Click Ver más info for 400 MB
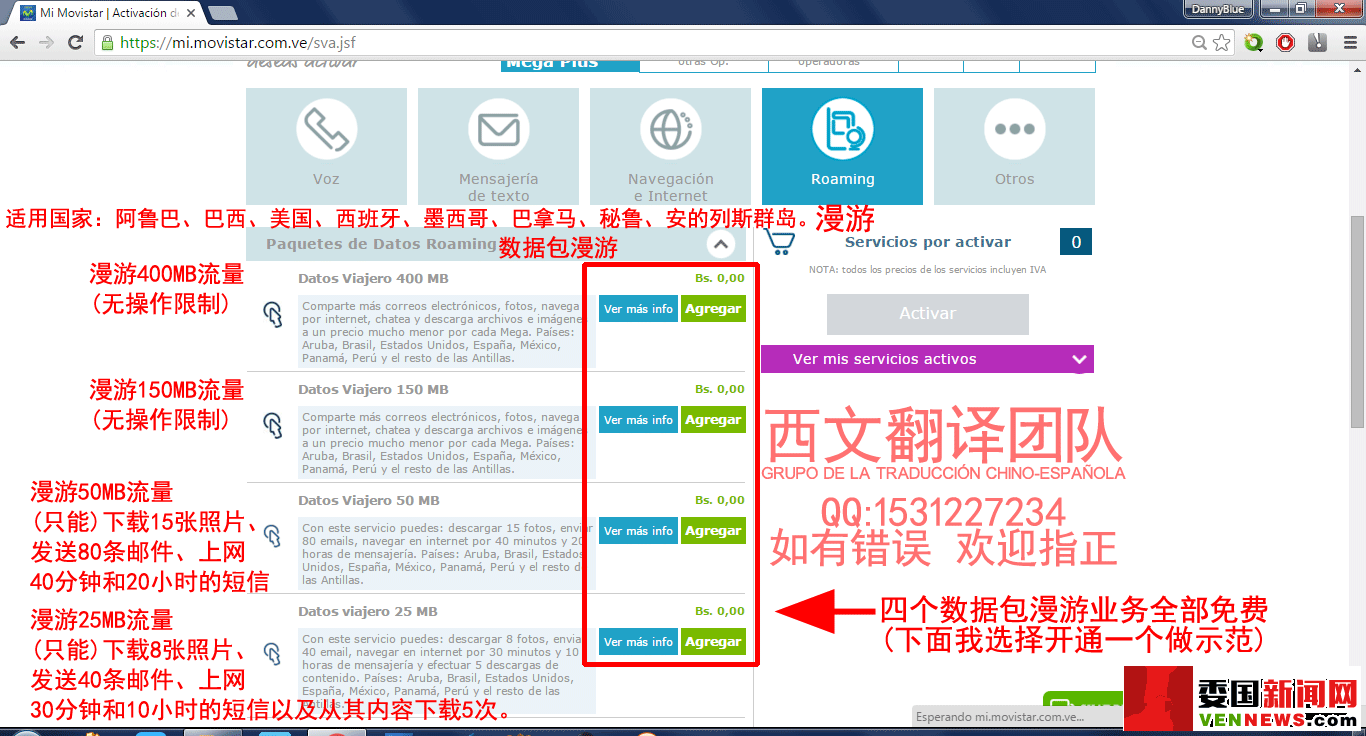Screen dimensions: 1366x736 (x=638, y=309)
